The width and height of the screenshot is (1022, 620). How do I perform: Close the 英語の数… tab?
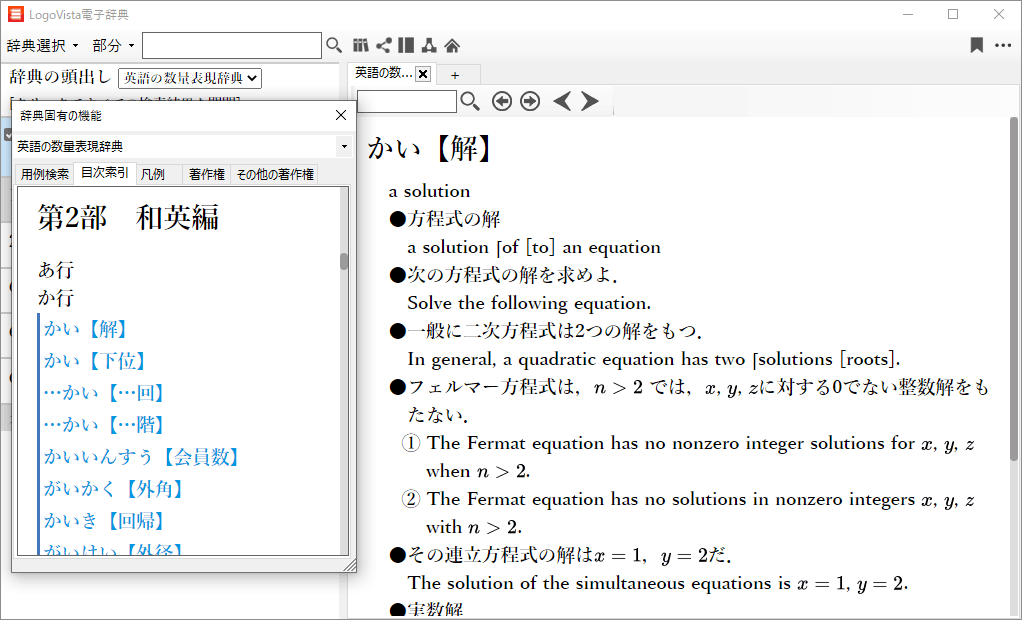click(422, 74)
